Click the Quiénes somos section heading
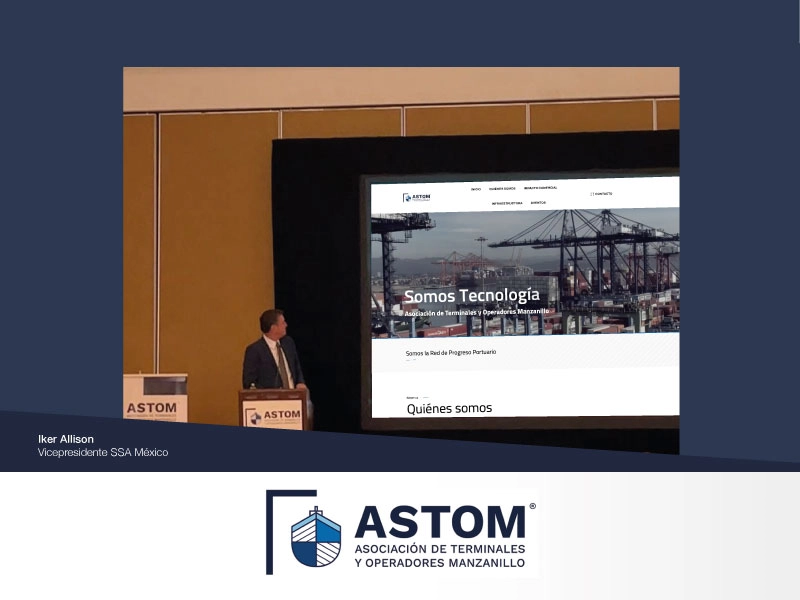This screenshot has width=800, height=600. point(448,408)
